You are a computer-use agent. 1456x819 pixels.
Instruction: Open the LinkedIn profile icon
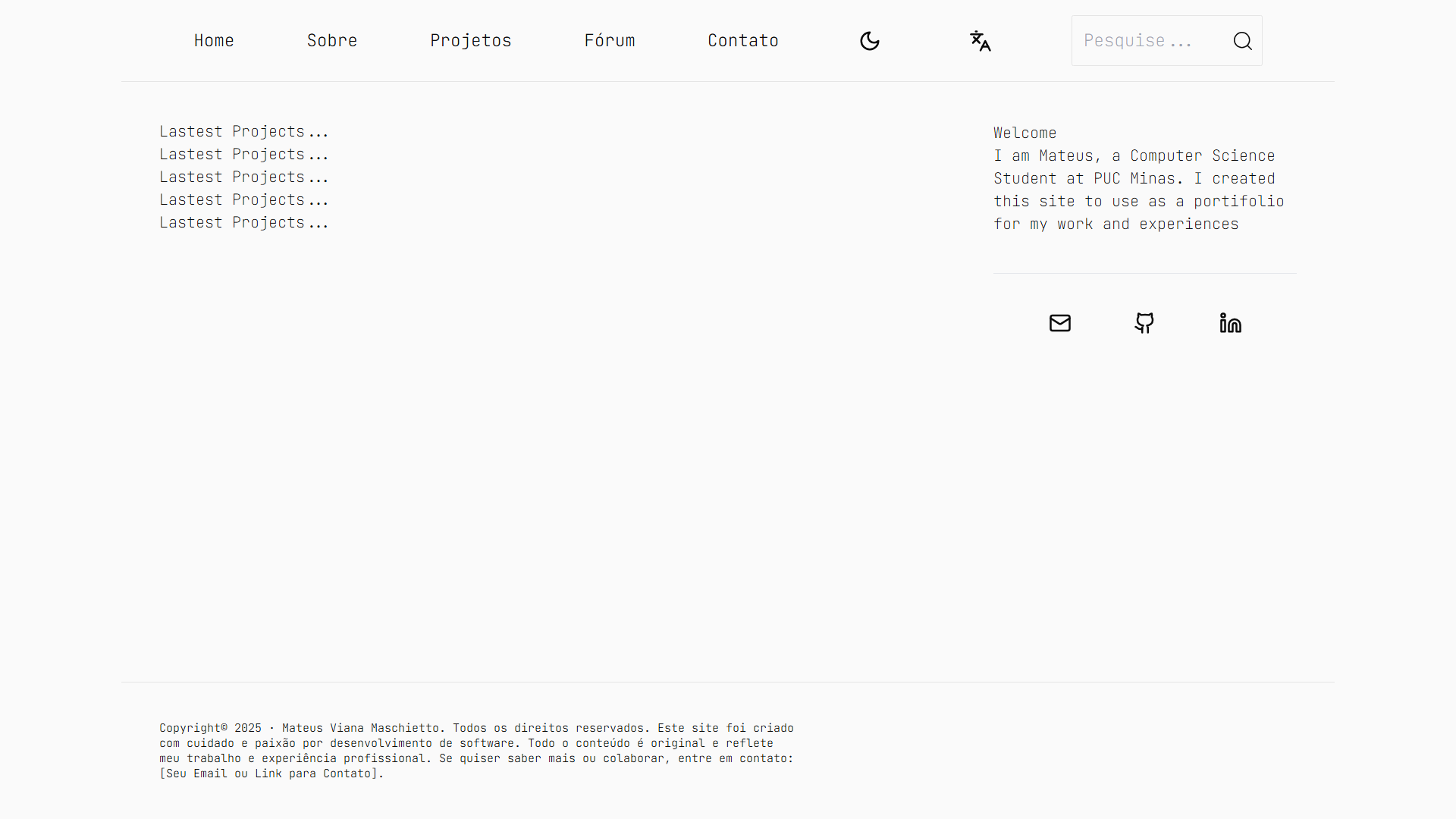[1230, 323]
